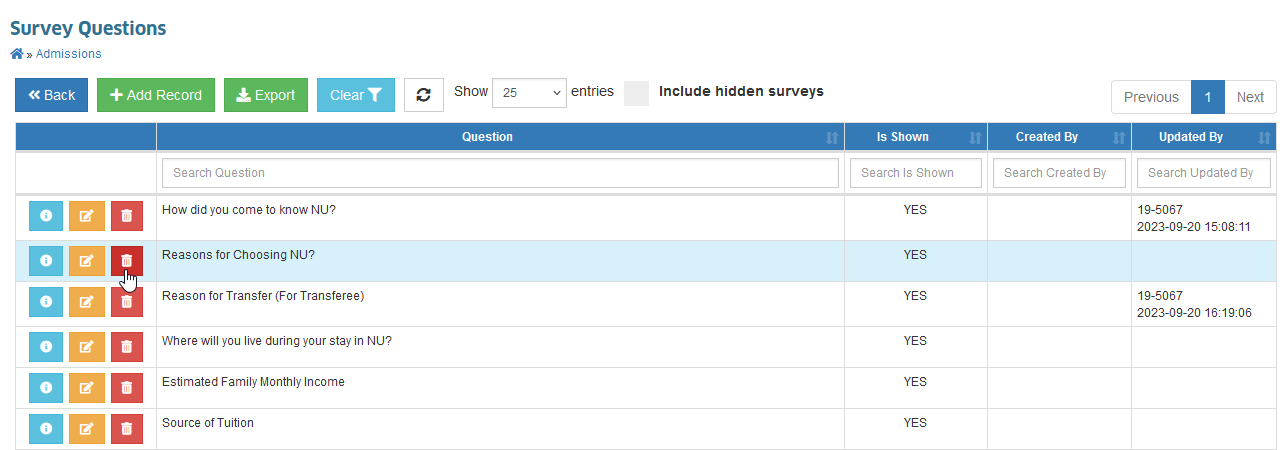Edit the 'Reason for Transfer (For Transferee)' row

click(x=87, y=301)
